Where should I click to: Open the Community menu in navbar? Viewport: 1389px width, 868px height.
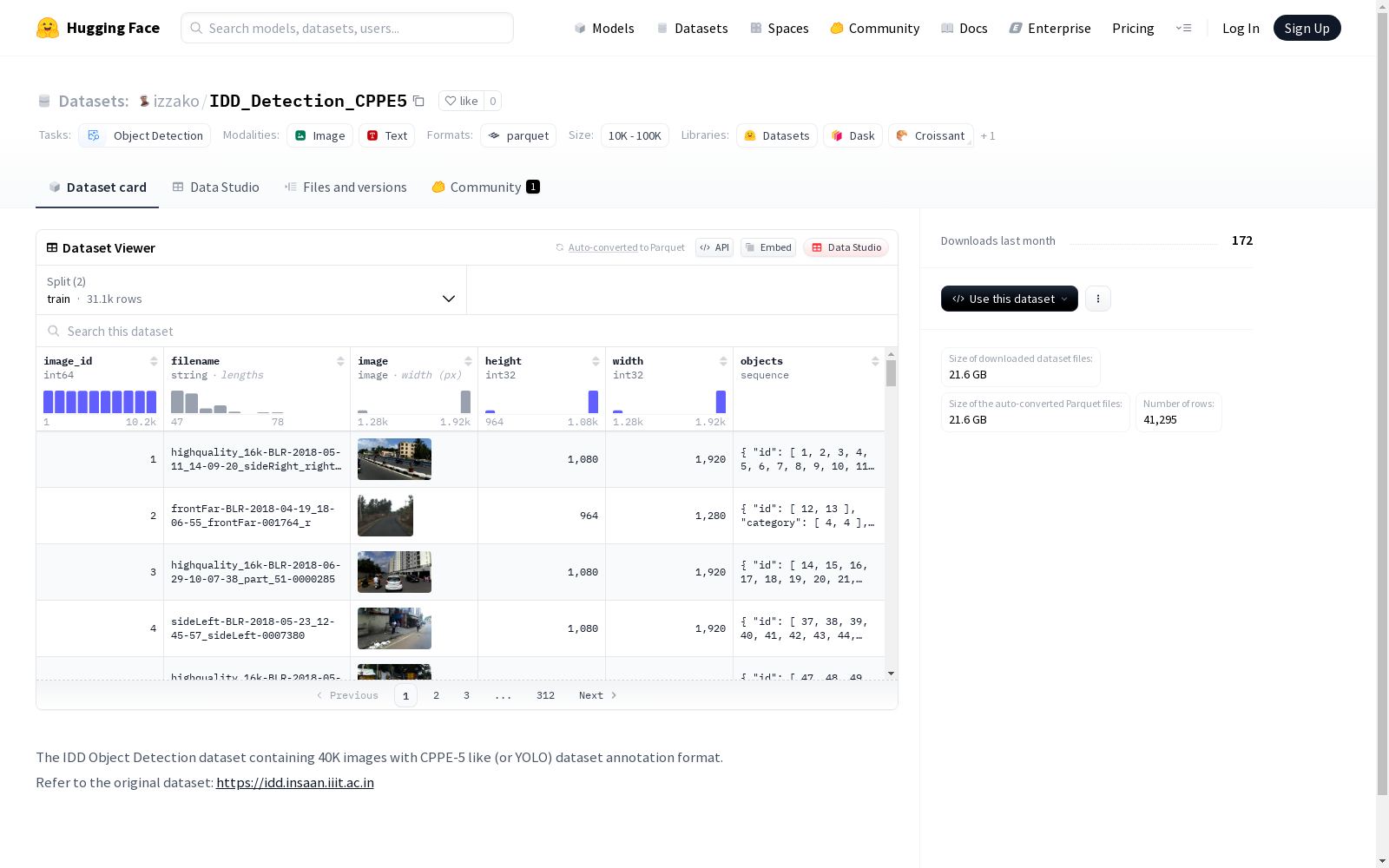[x=875, y=28]
